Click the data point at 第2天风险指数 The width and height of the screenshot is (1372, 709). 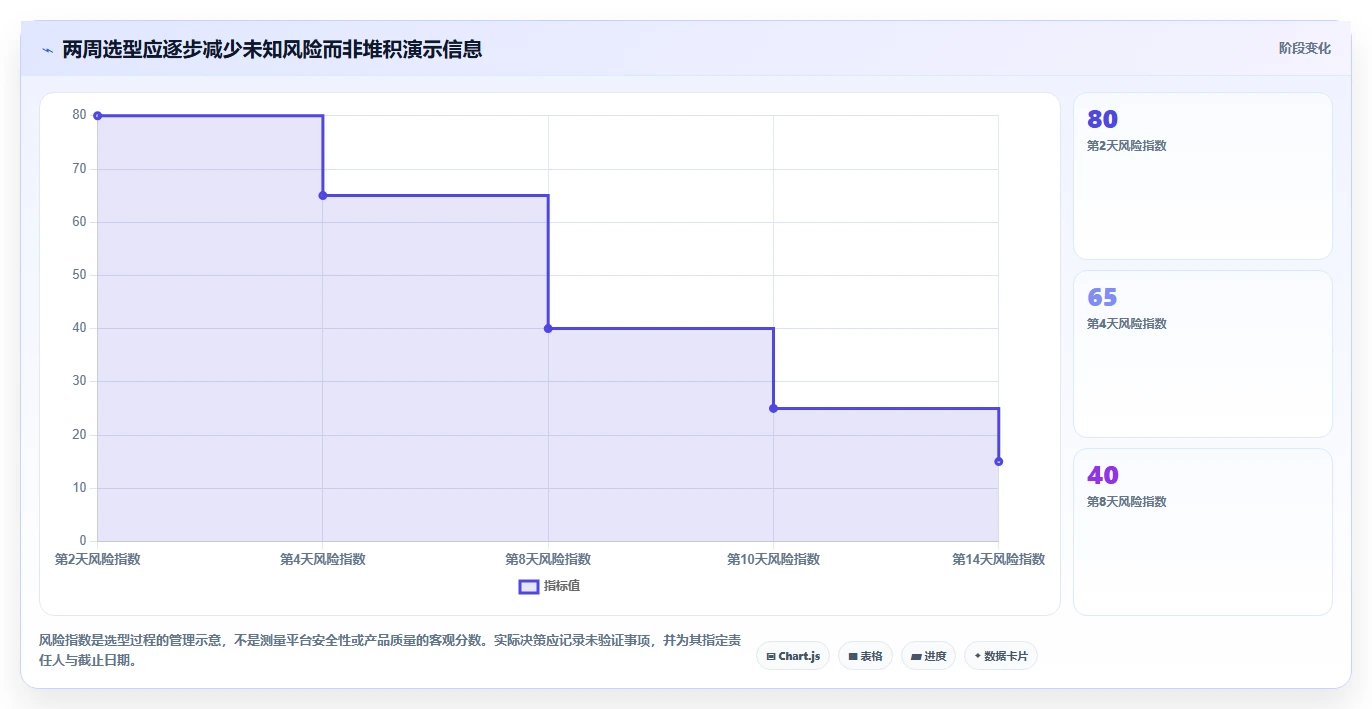(97, 116)
